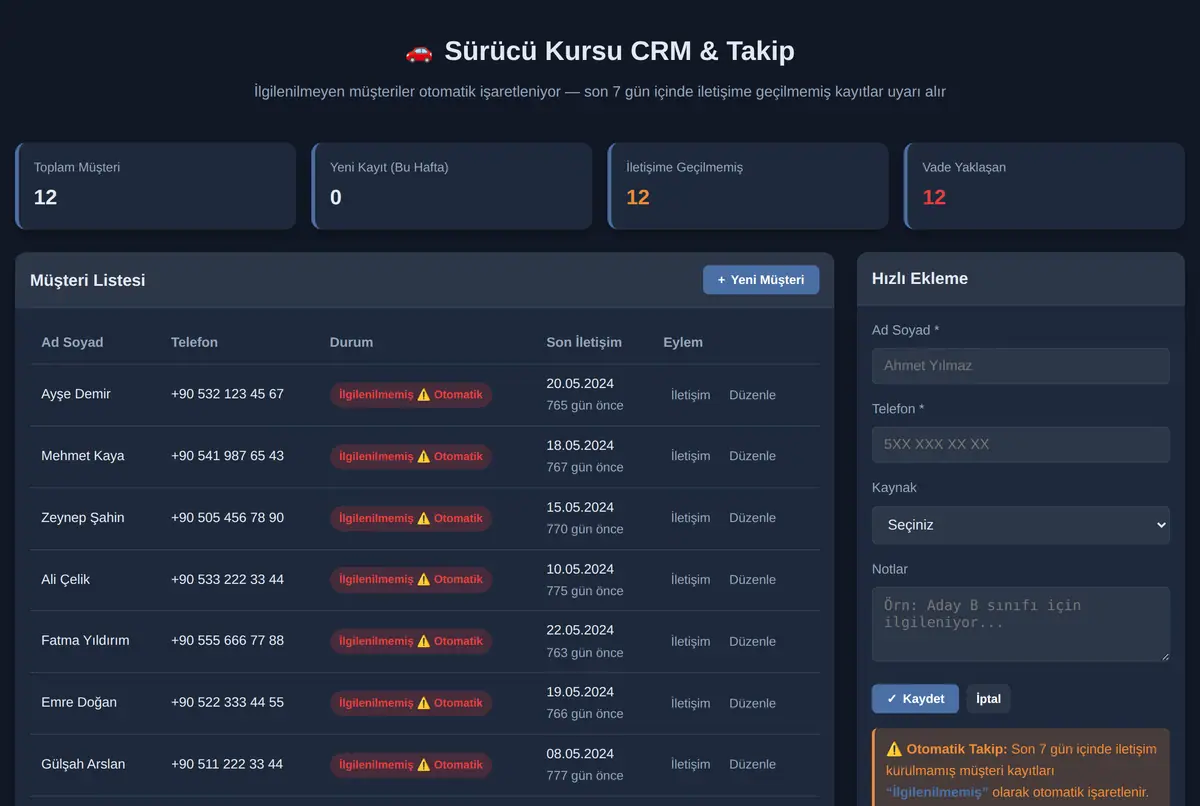Screen dimensions: 1200x806
Task: Click the date 22.05.2024
Action: click(580, 630)
